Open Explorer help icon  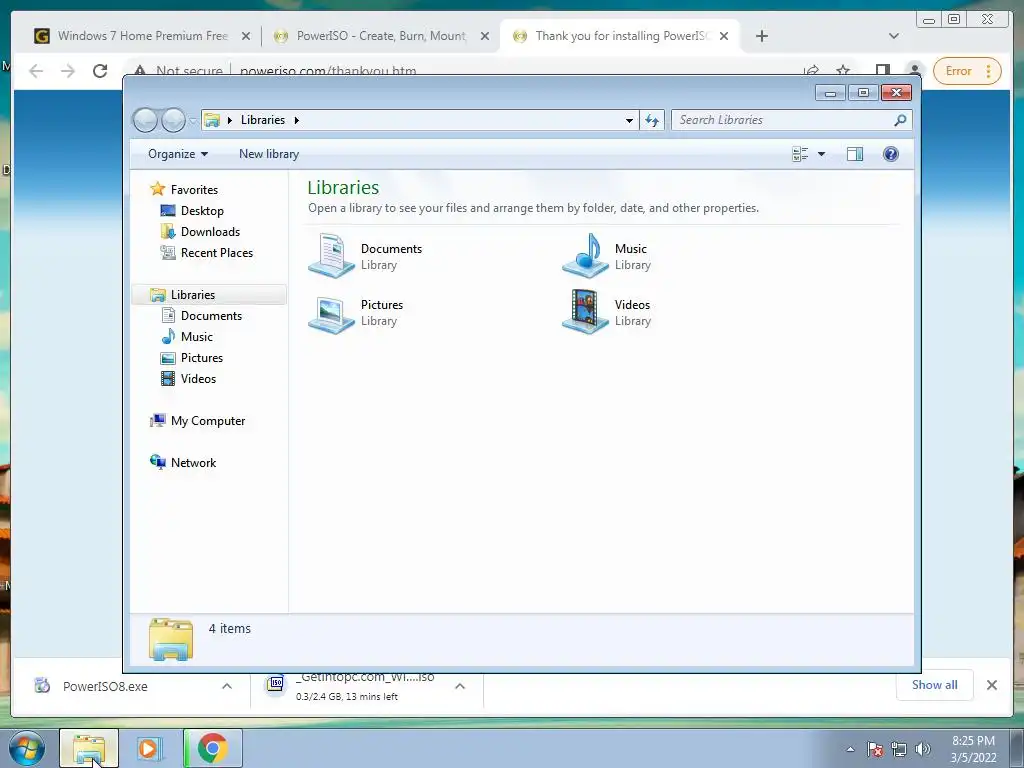[890, 154]
